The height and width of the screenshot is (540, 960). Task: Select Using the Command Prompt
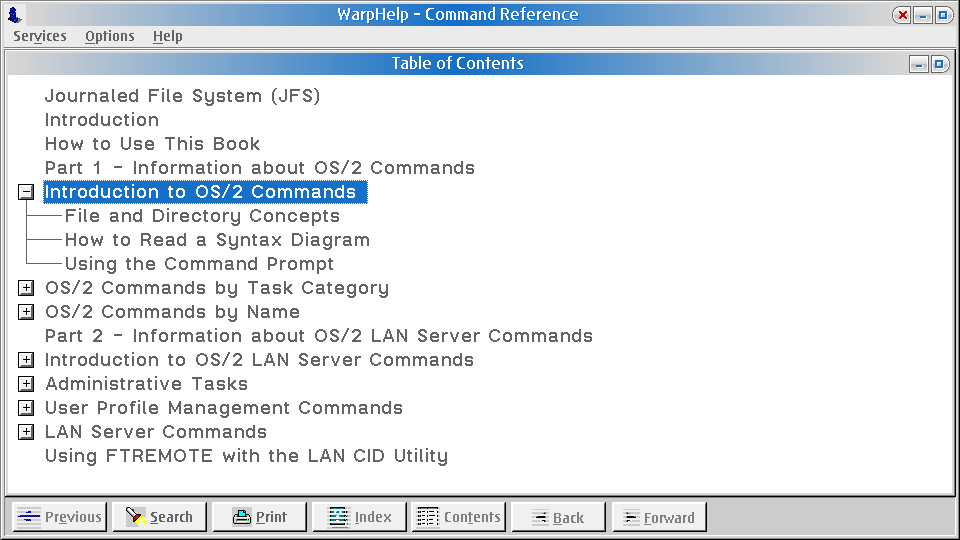(199, 264)
